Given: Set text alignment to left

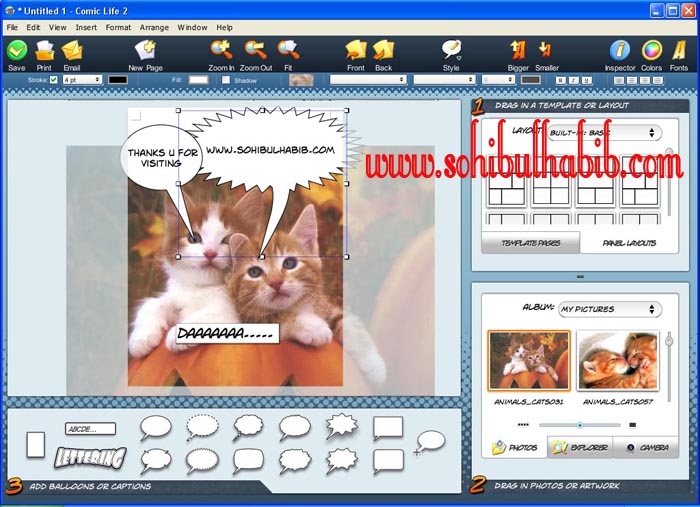Looking at the screenshot, I should [x=619, y=80].
